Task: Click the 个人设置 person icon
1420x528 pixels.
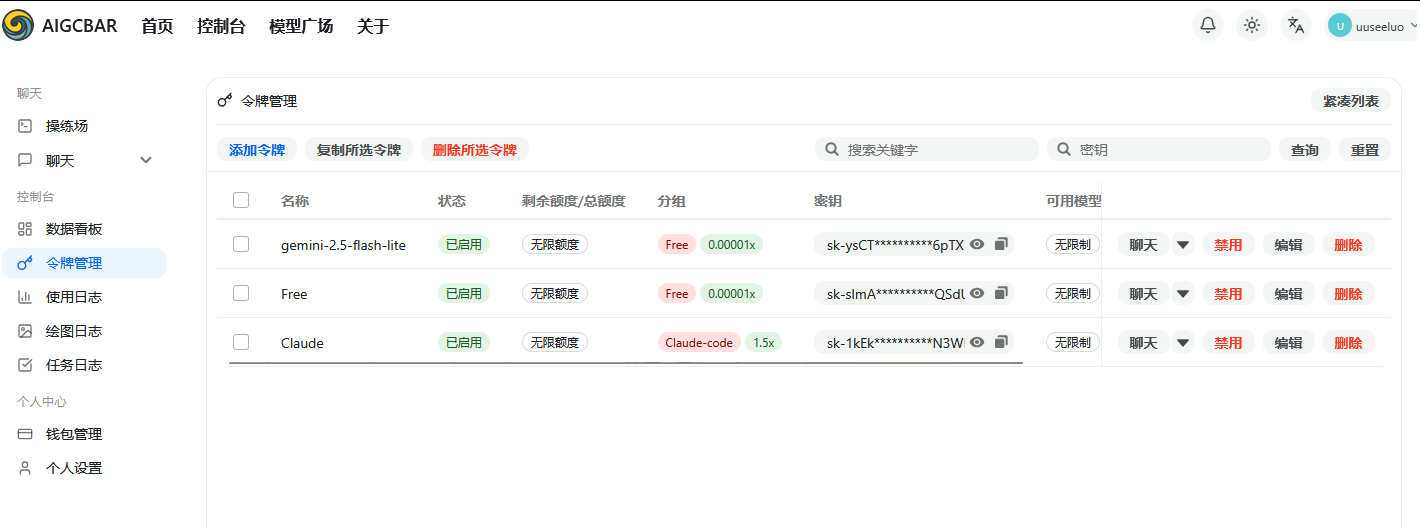Action: (25, 468)
